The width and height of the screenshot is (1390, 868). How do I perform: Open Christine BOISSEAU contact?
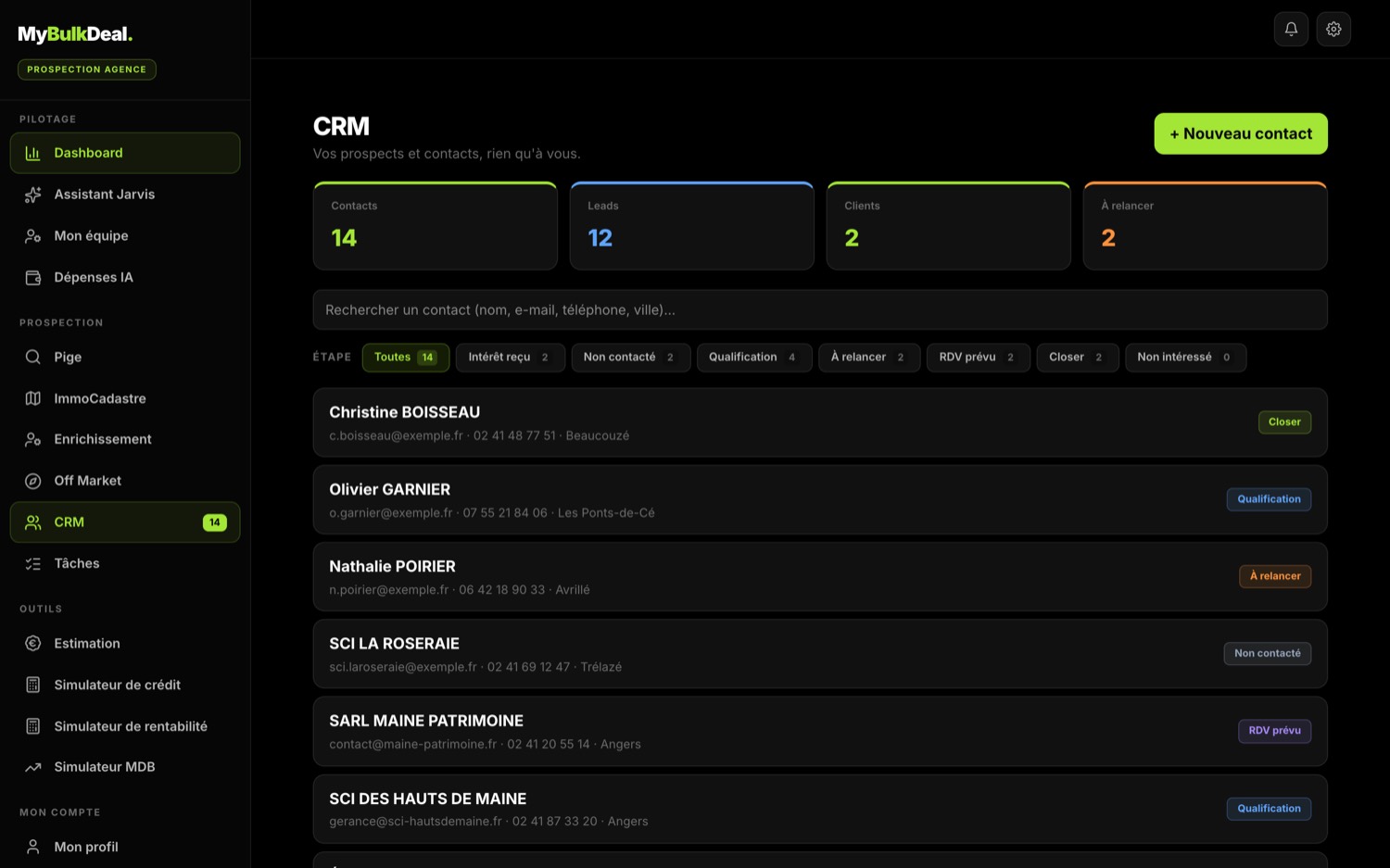(820, 422)
